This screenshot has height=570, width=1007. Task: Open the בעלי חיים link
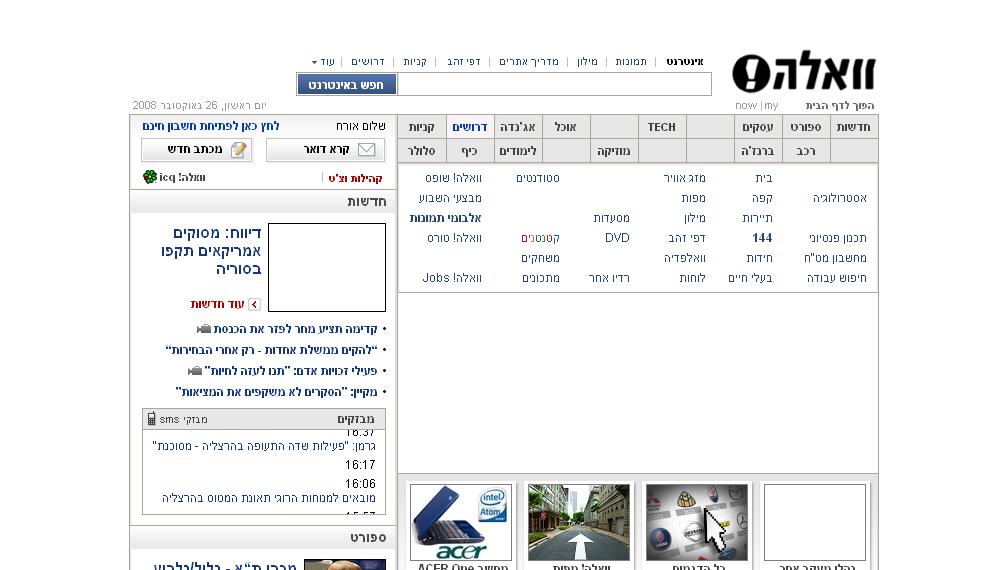[x=750, y=278]
